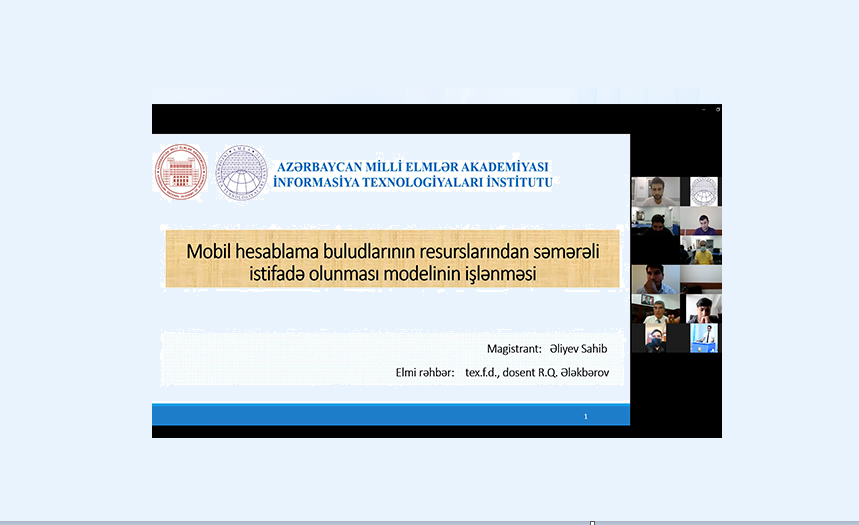859x525 pixels.
Task: Select participant wearing dark face mask
Action: 655,338
